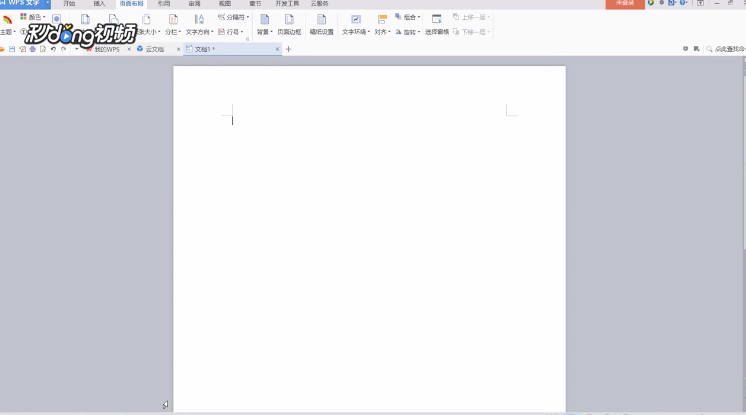Open the 页面边框 page borders tool

(x=289, y=25)
